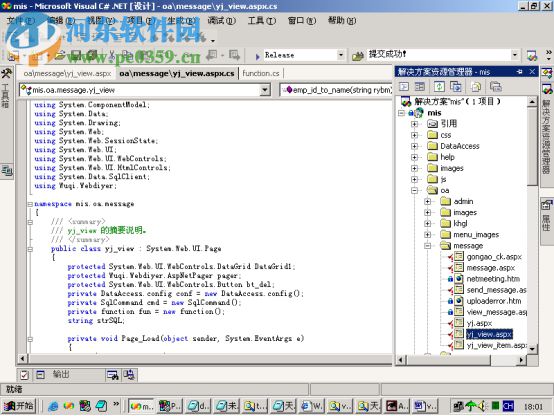Expand the admin folder node

(x=428, y=201)
